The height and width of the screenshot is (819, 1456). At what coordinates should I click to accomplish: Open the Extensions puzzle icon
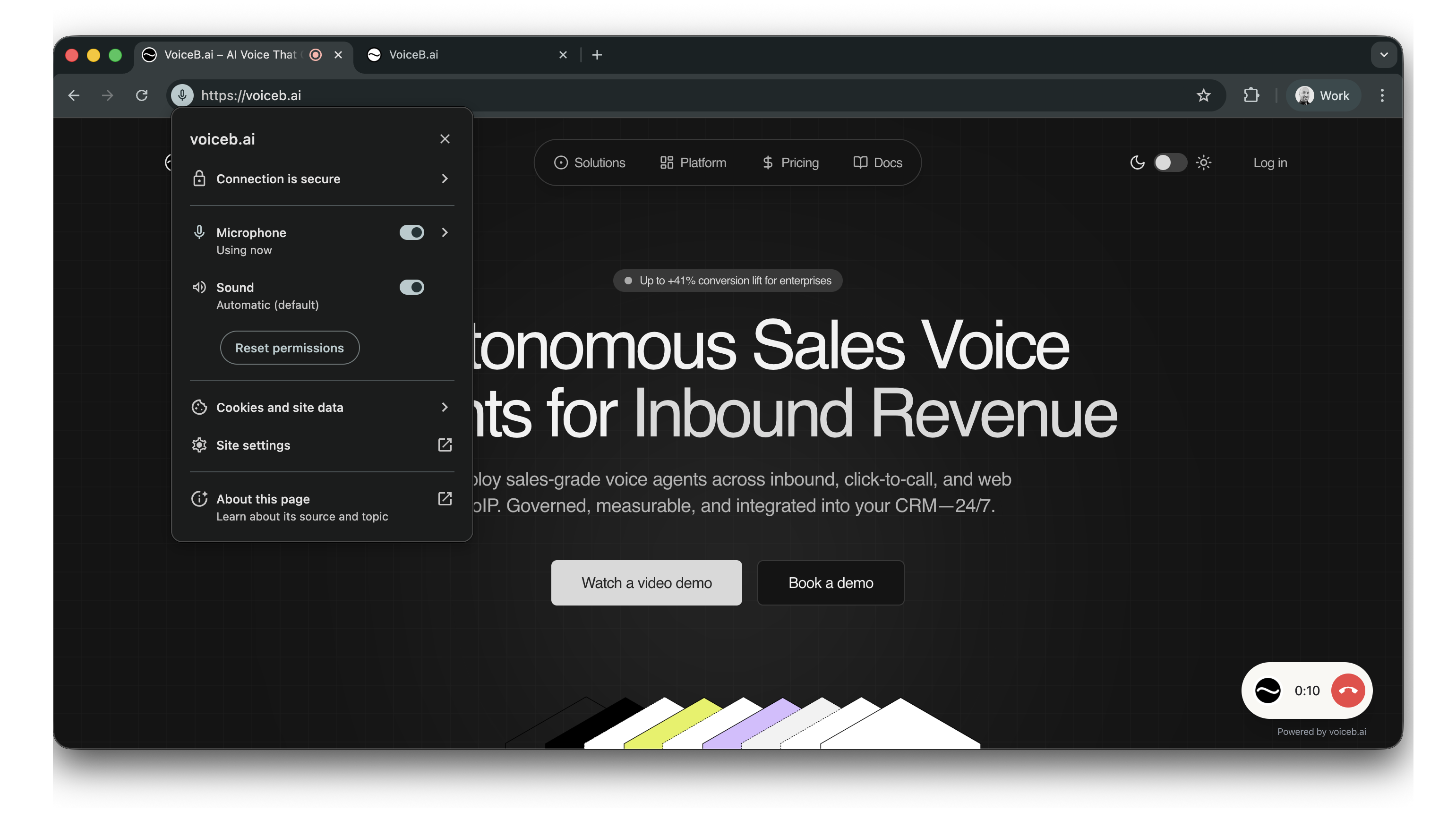(1251, 95)
